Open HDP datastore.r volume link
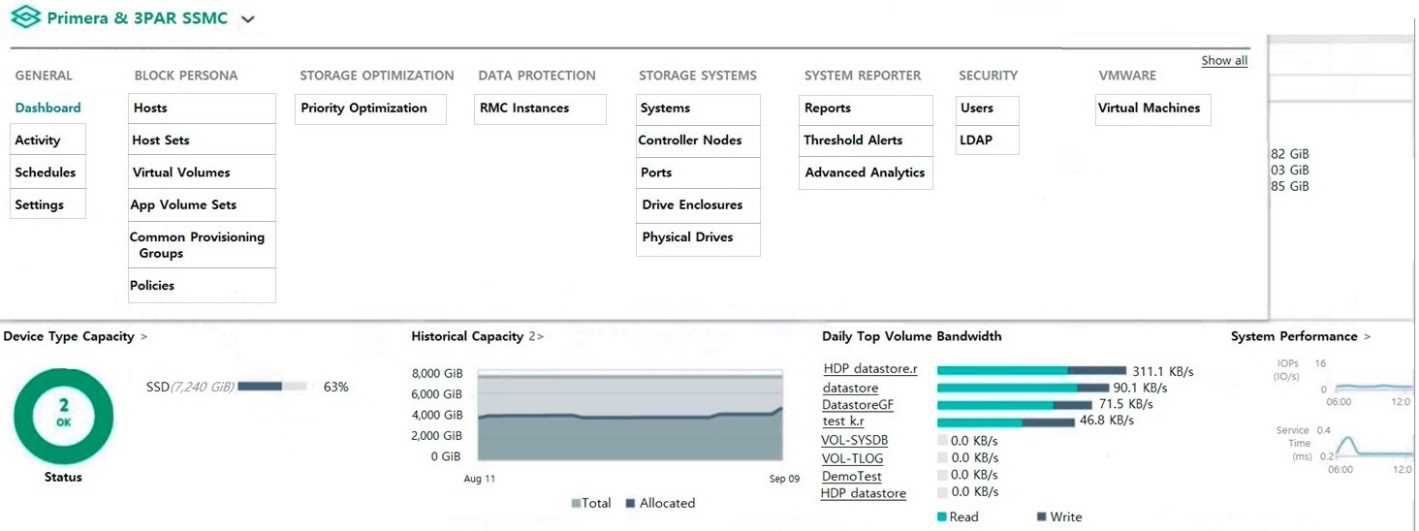 (870, 369)
